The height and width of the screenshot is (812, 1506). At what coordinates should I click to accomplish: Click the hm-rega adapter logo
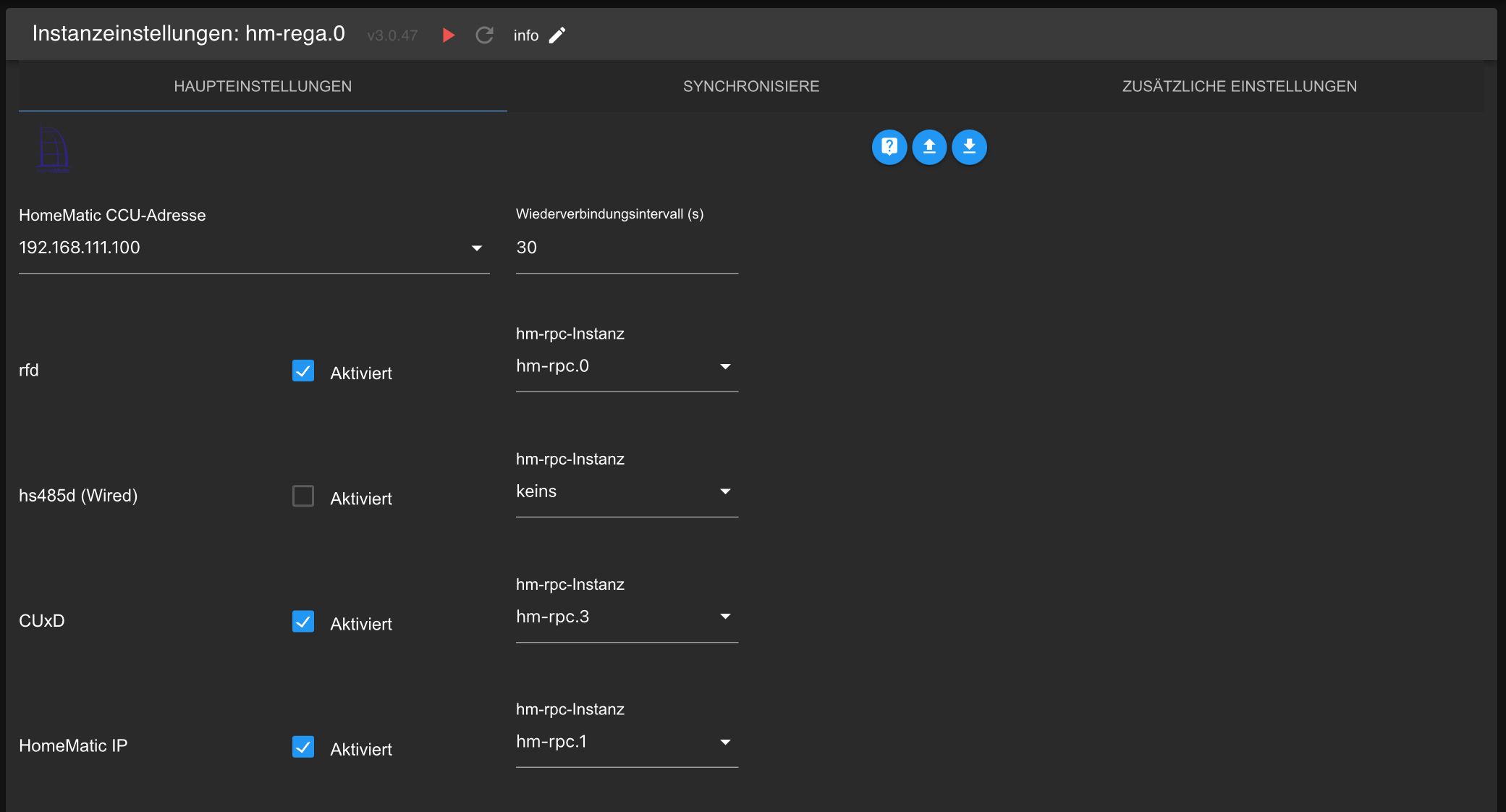[53, 149]
